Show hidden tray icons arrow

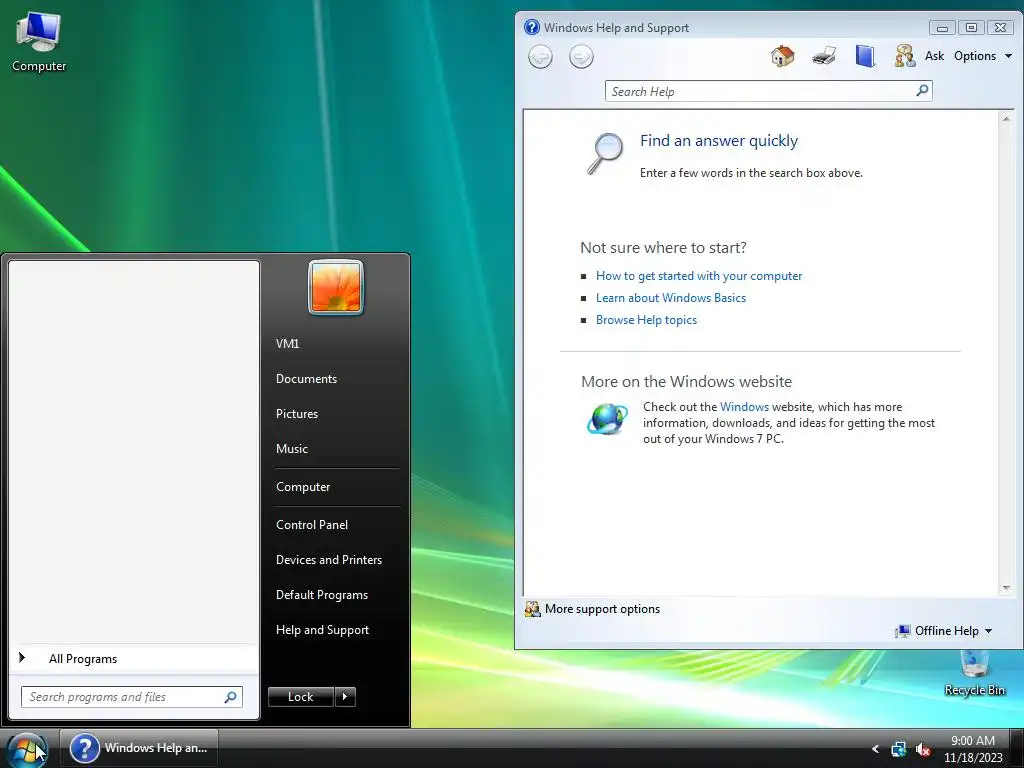[x=875, y=749]
